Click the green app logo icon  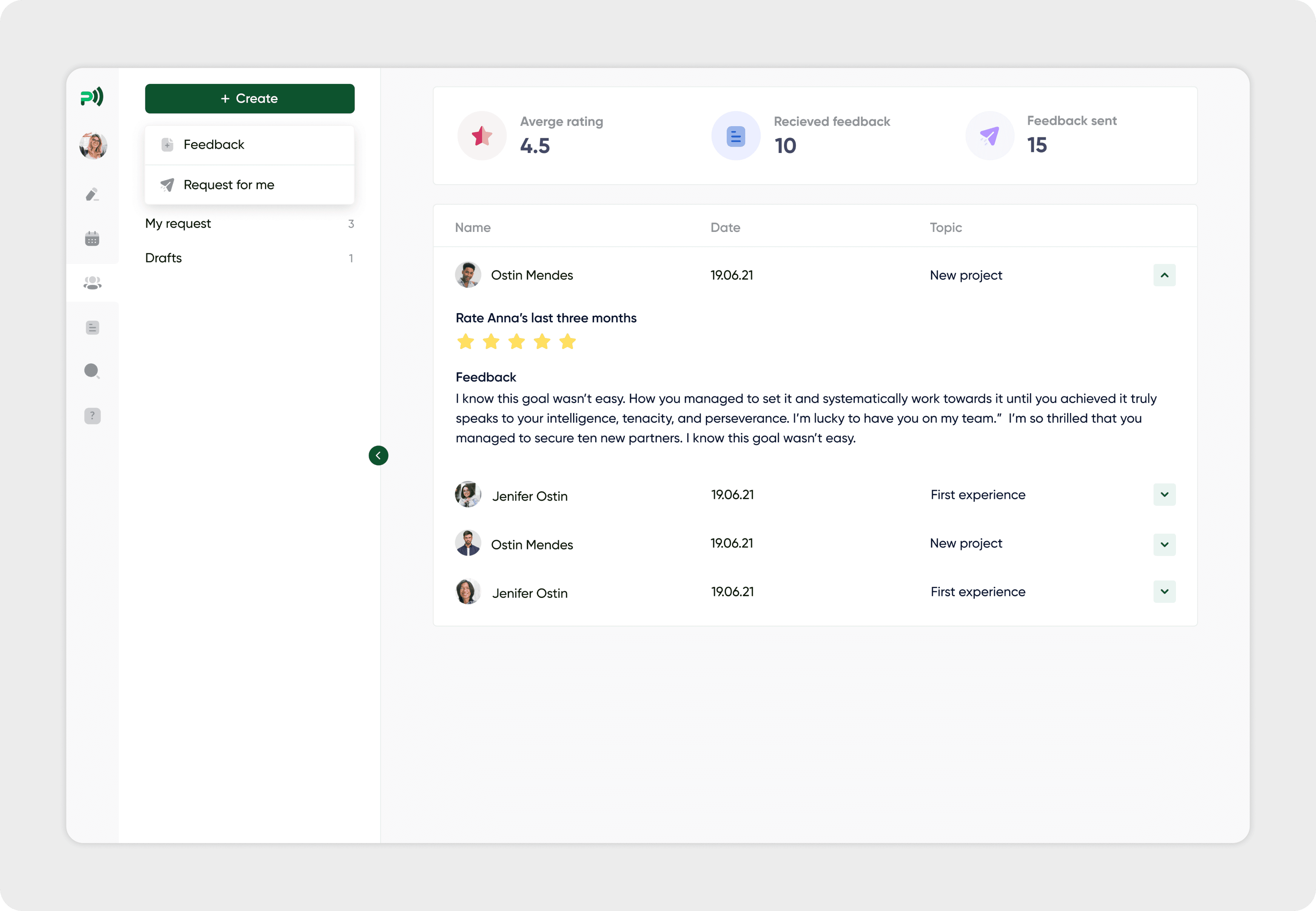click(92, 96)
